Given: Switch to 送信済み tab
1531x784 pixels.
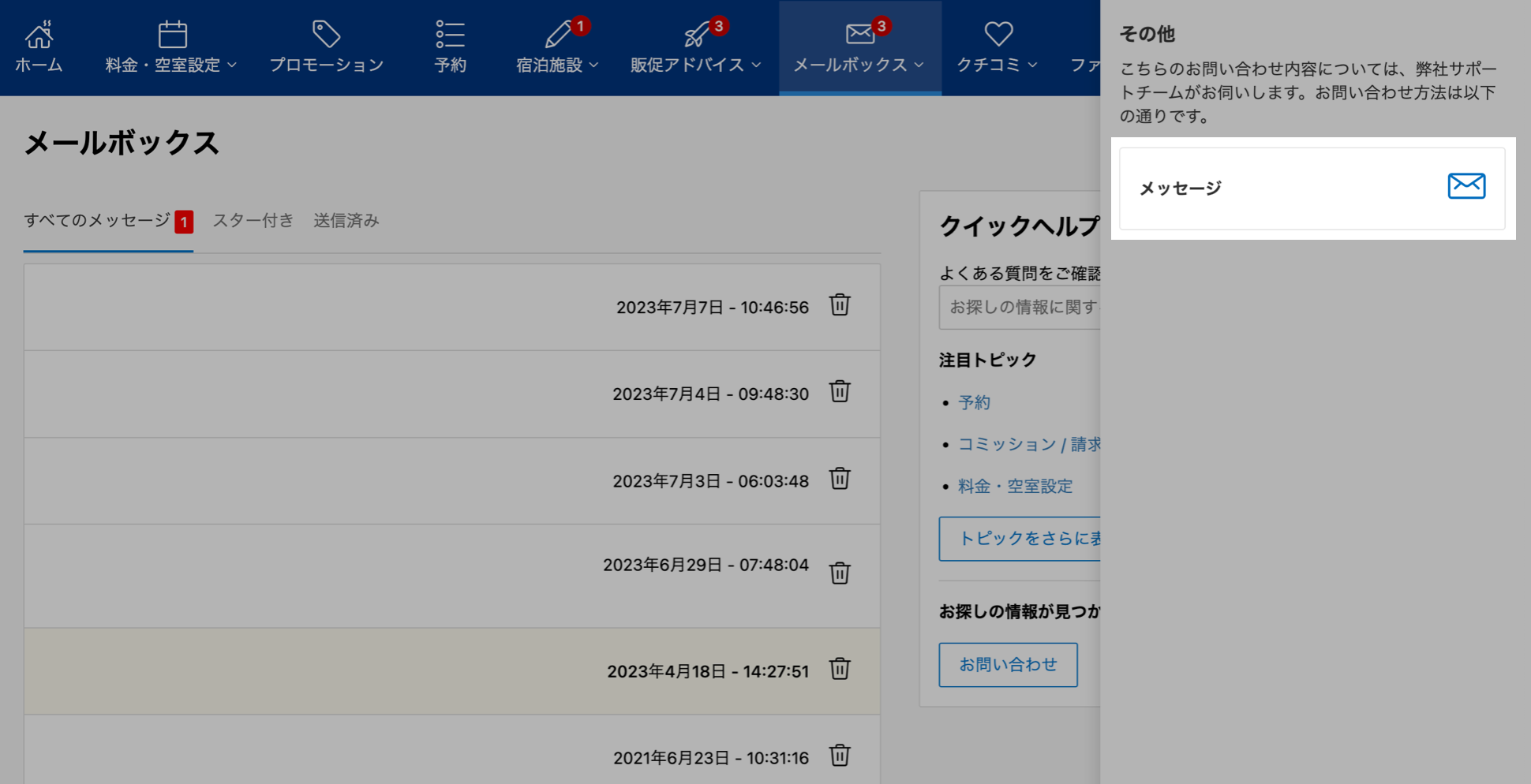Looking at the screenshot, I should pyautogui.click(x=346, y=221).
